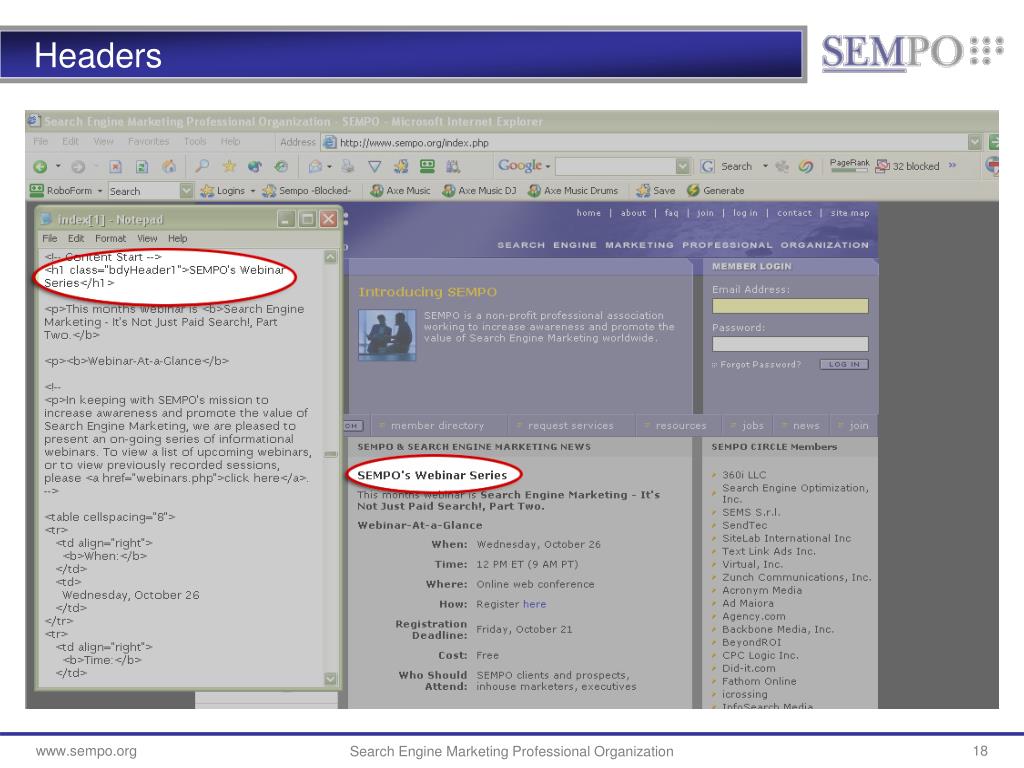Click the RoboForm Save button
The width and height of the screenshot is (1024, 768).
[656, 191]
